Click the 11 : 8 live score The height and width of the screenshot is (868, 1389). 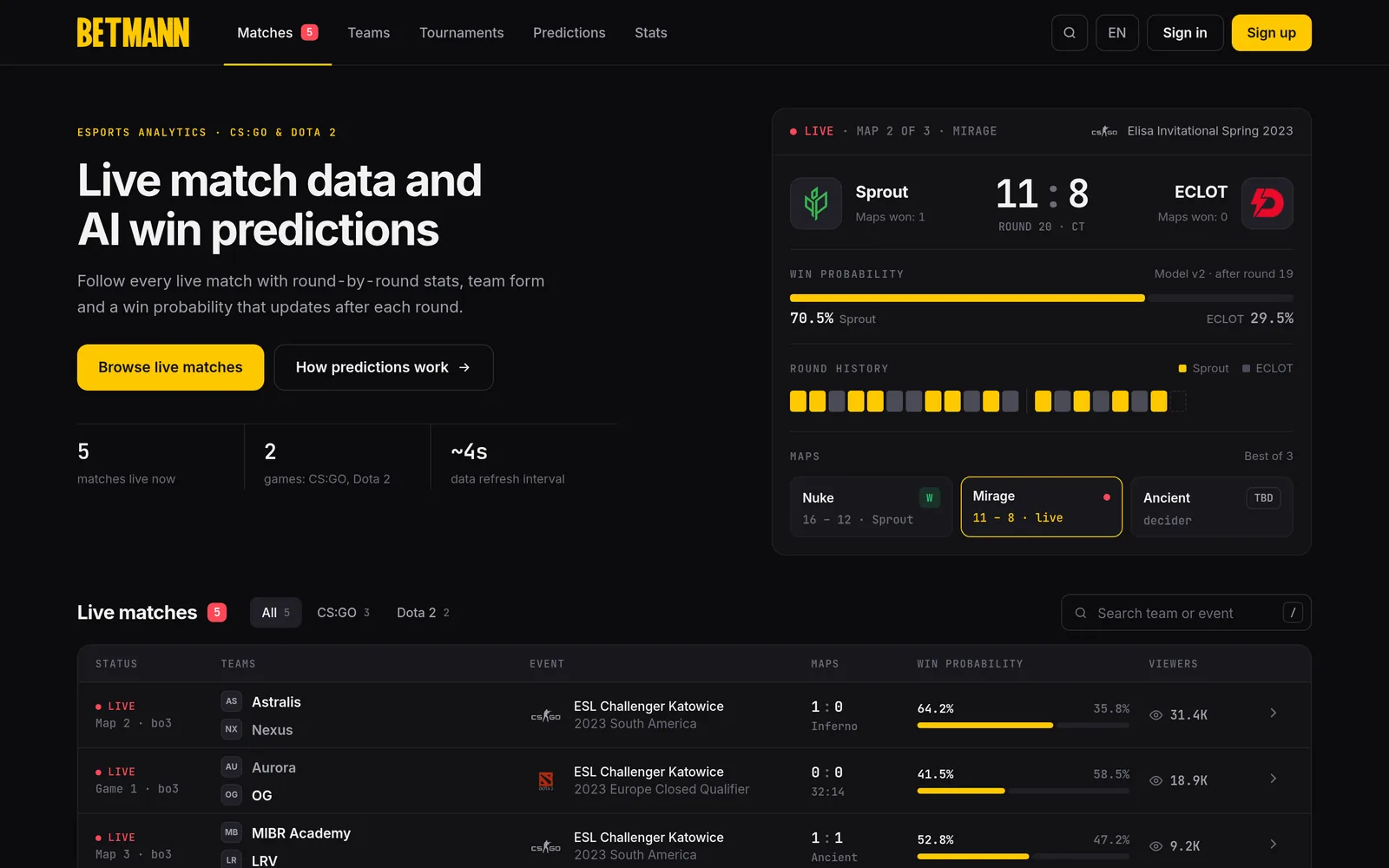click(x=1042, y=194)
